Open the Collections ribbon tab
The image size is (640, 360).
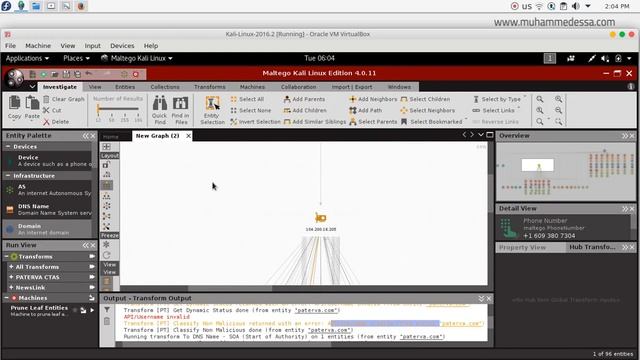[165, 87]
